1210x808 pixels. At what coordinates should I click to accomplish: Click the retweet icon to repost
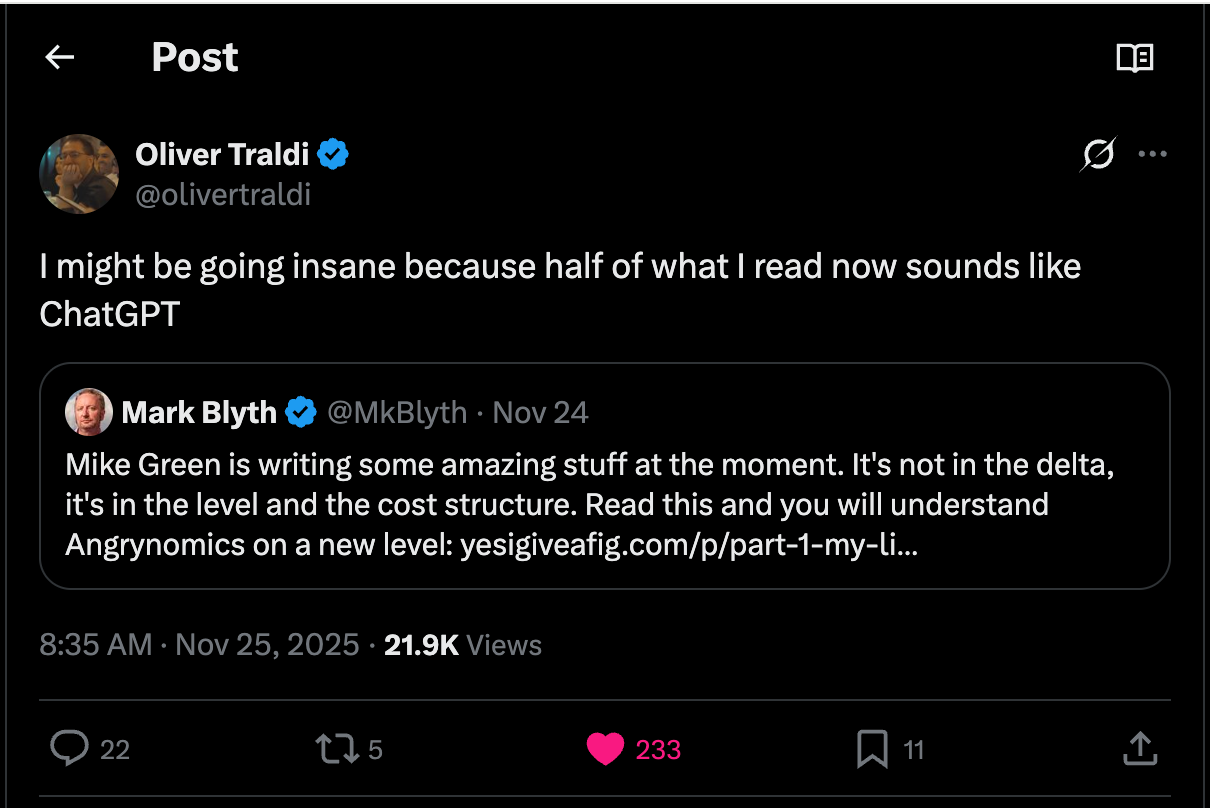pyautogui.click(x=339, y=748)
